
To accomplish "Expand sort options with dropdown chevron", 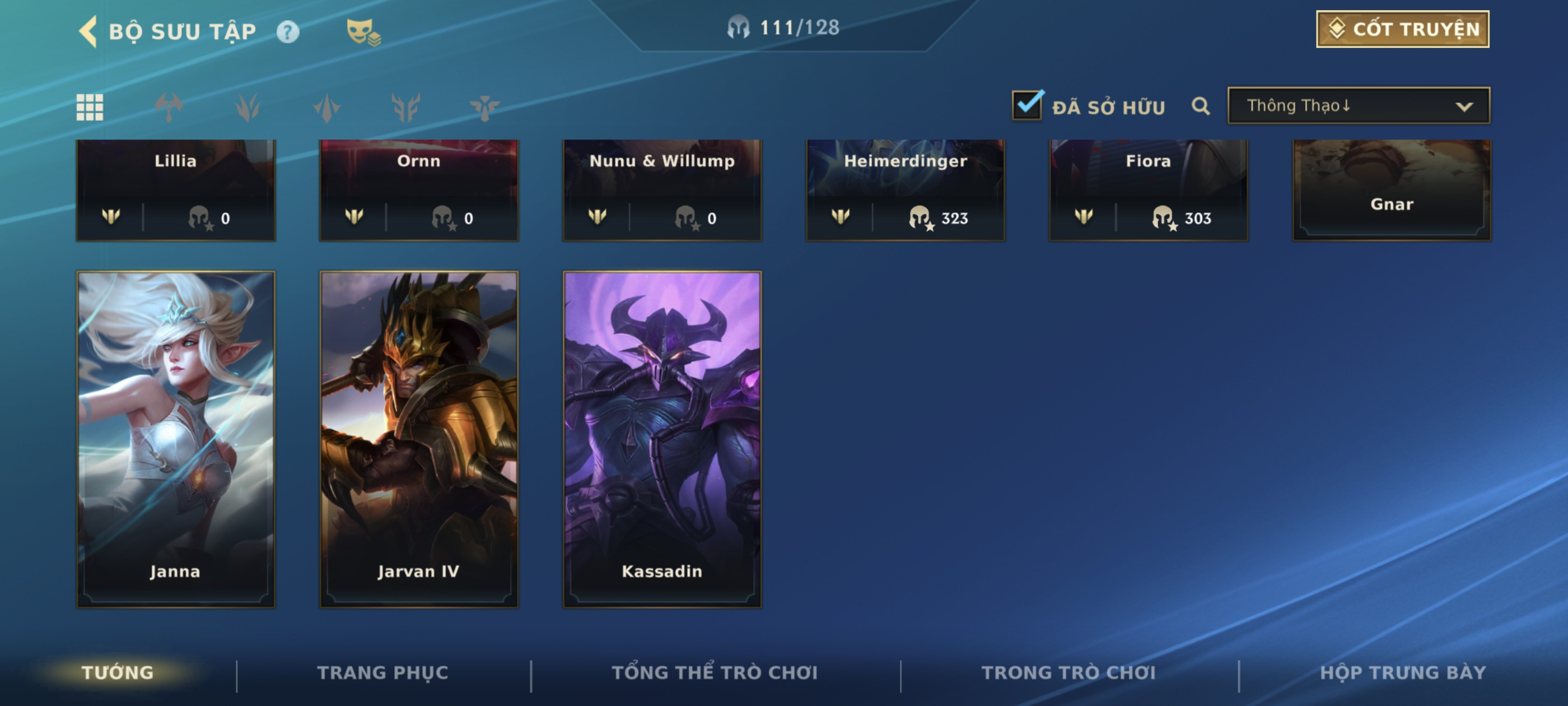I will tap(1464, 106).
